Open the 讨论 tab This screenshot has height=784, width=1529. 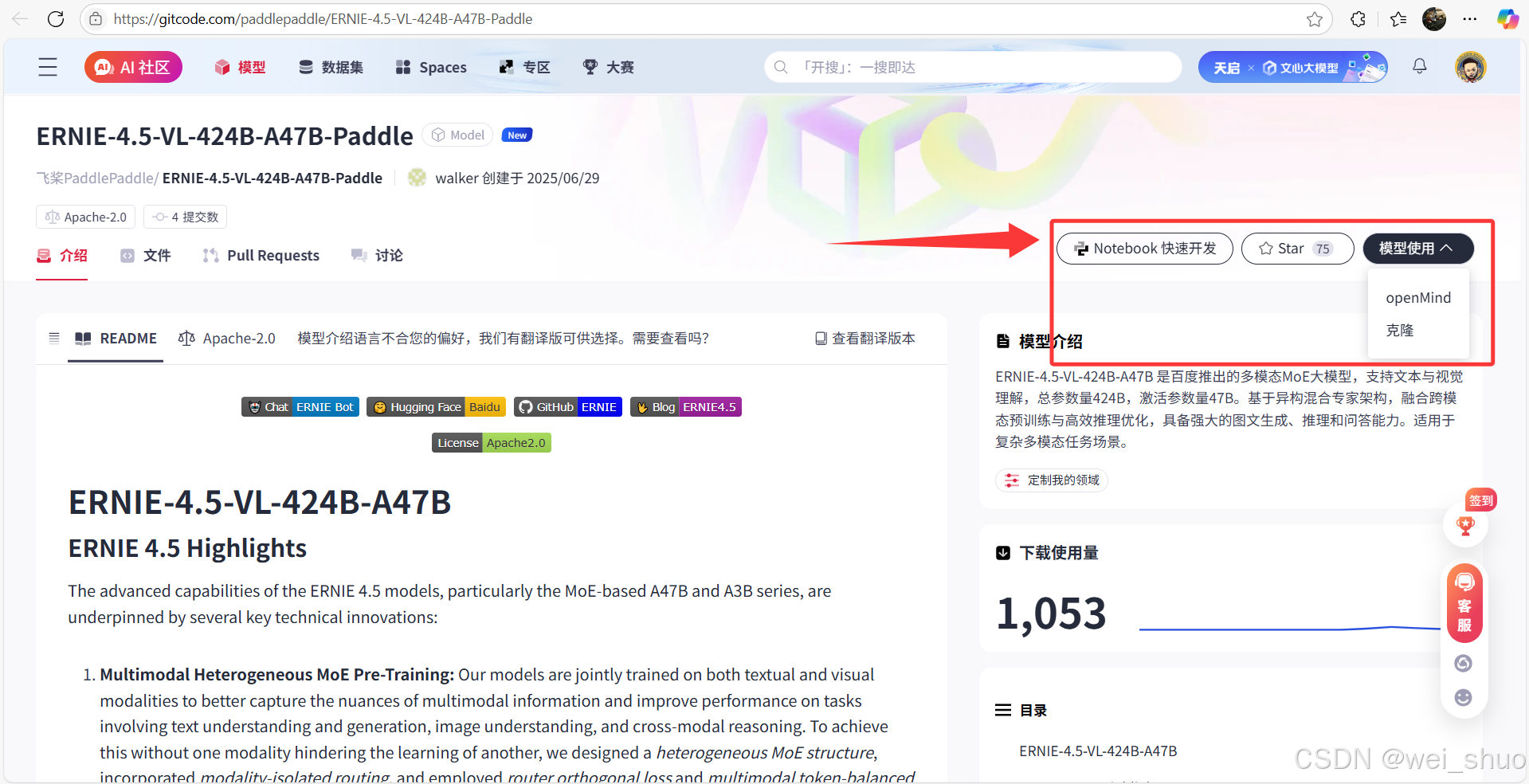coord(378,256)
